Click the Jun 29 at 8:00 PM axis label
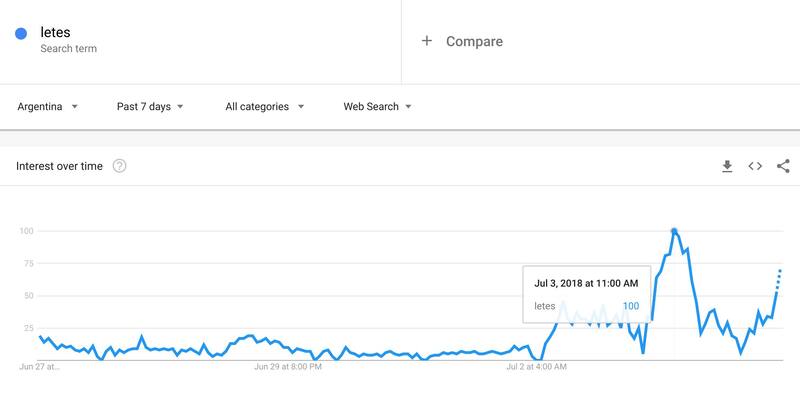Screen dimensions: 800x403 [x=288, y=367]
